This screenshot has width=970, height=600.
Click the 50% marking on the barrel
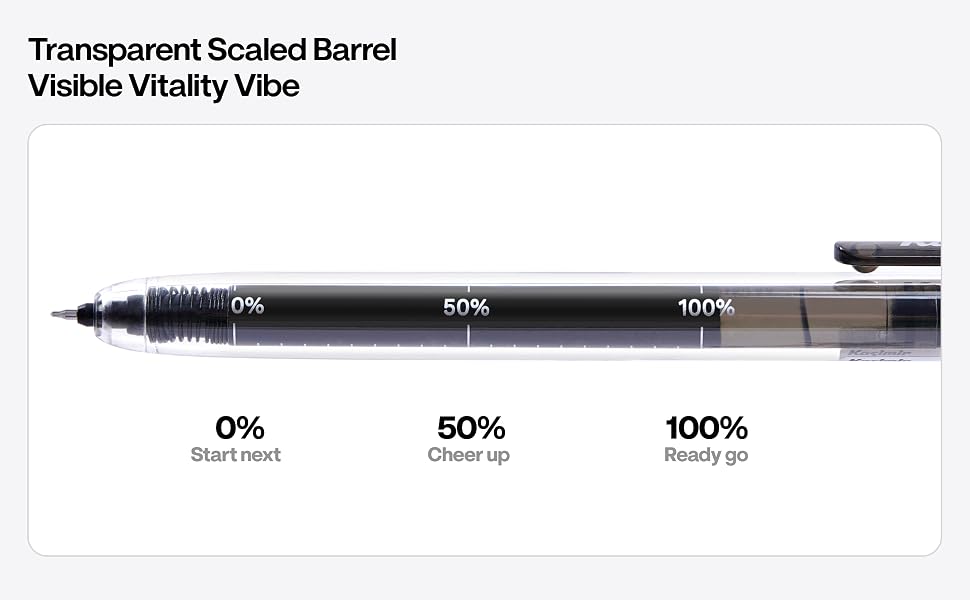[466, 307]
